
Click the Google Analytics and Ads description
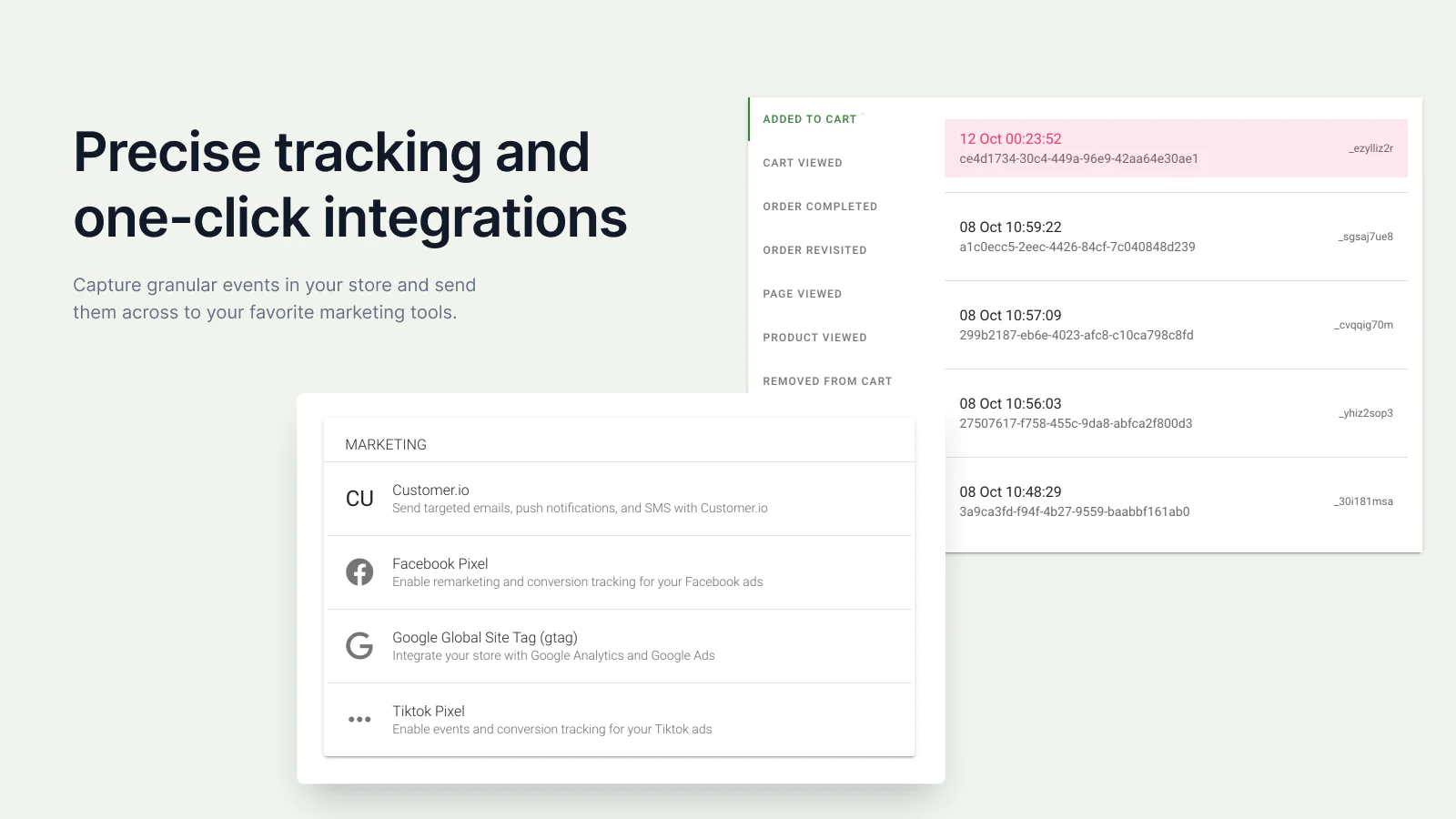[x=553, y=656]
